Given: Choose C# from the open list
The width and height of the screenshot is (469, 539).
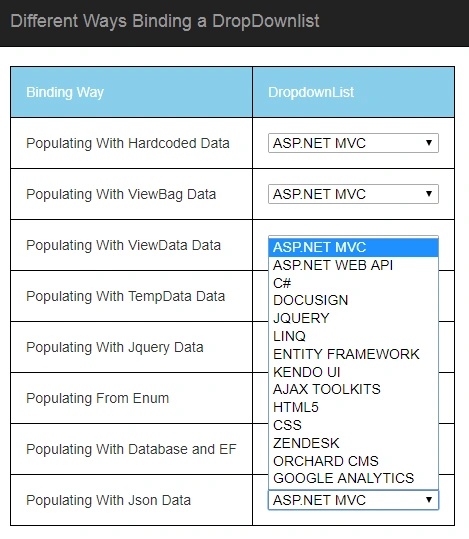Looking at the screenshot, I should point(353,283).
